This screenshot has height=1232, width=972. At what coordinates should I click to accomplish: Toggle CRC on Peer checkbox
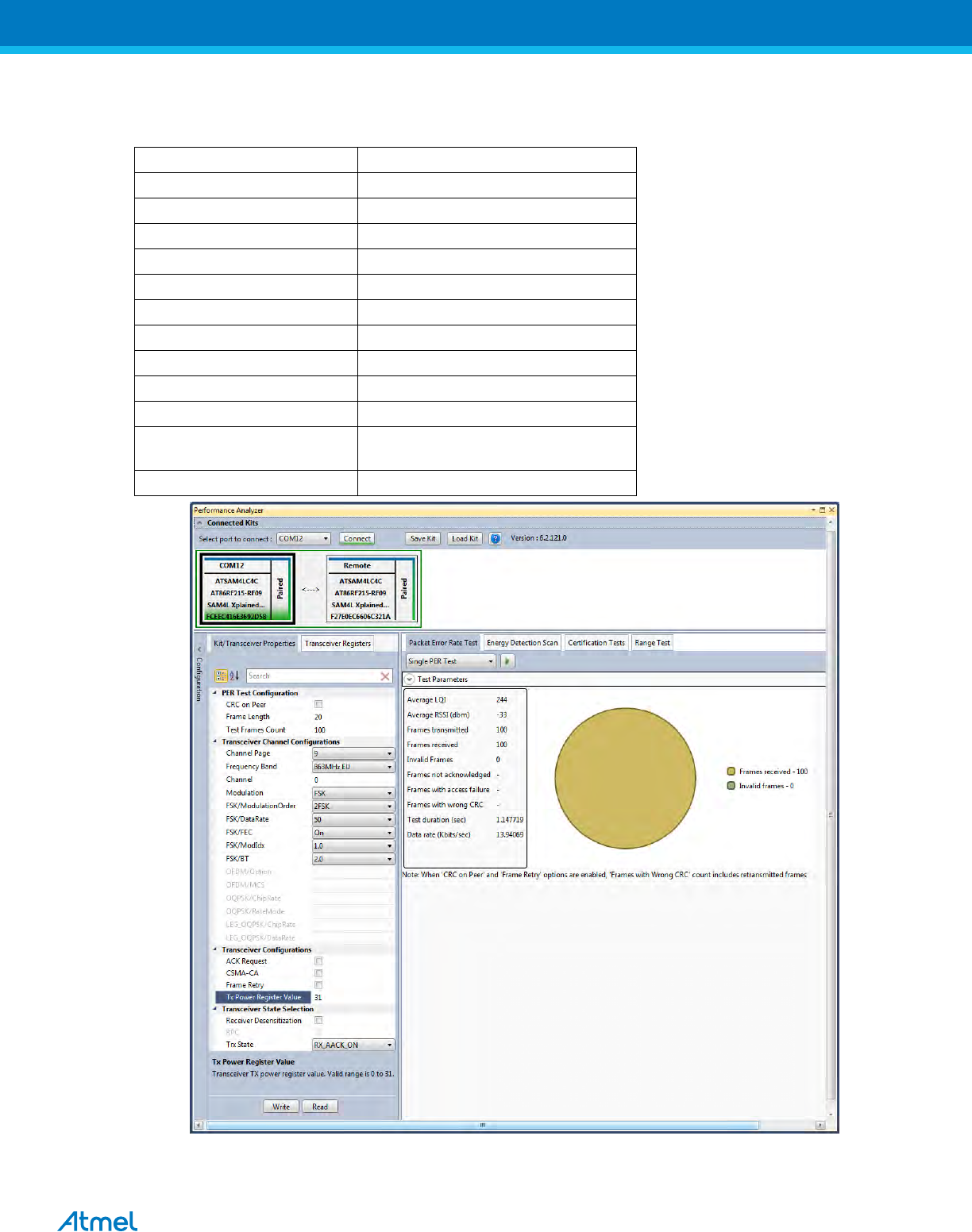(x=318, y=704)
